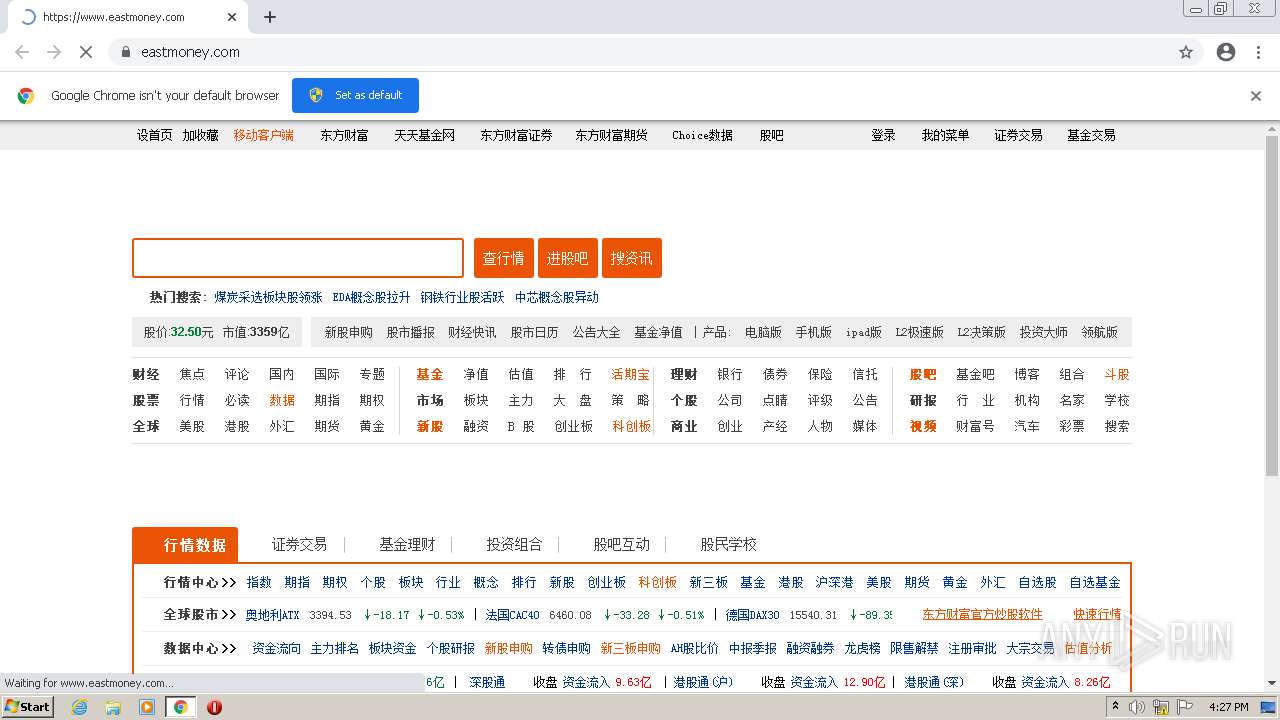Open 我的菜单 menu

[945, 135]
